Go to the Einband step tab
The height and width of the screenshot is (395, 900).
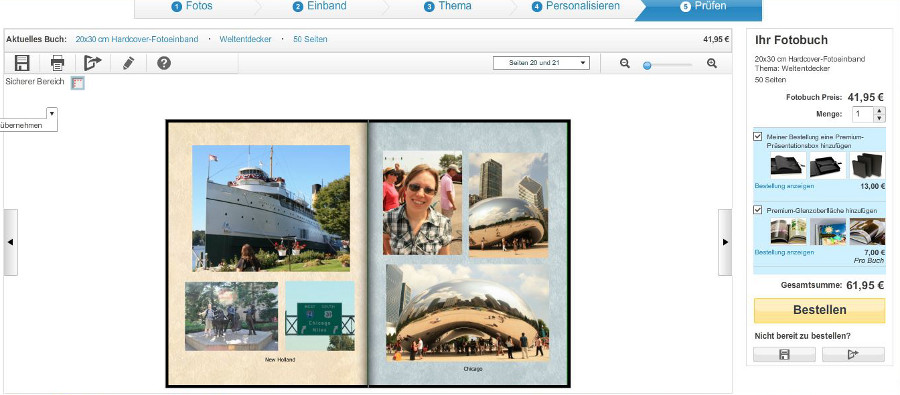coord(320,6)
